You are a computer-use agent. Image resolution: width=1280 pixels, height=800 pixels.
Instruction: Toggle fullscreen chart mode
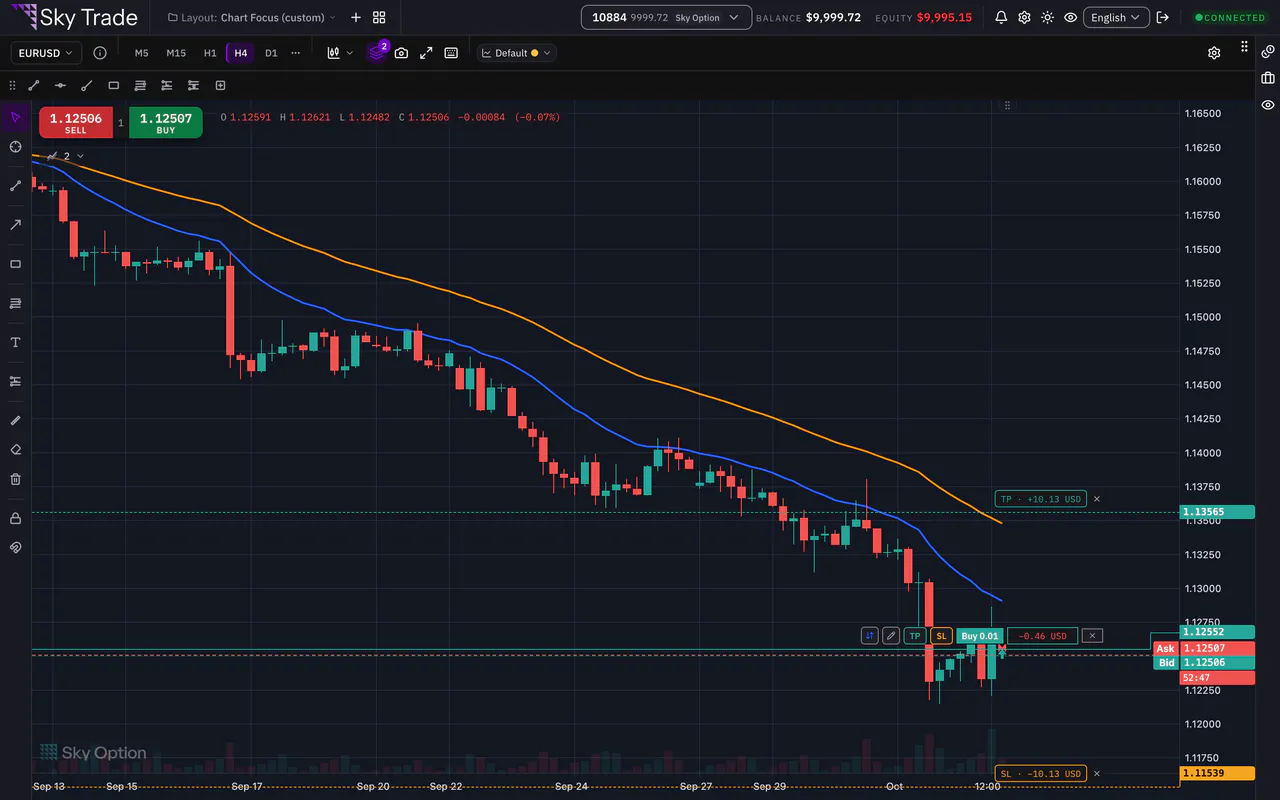(426, 53)
